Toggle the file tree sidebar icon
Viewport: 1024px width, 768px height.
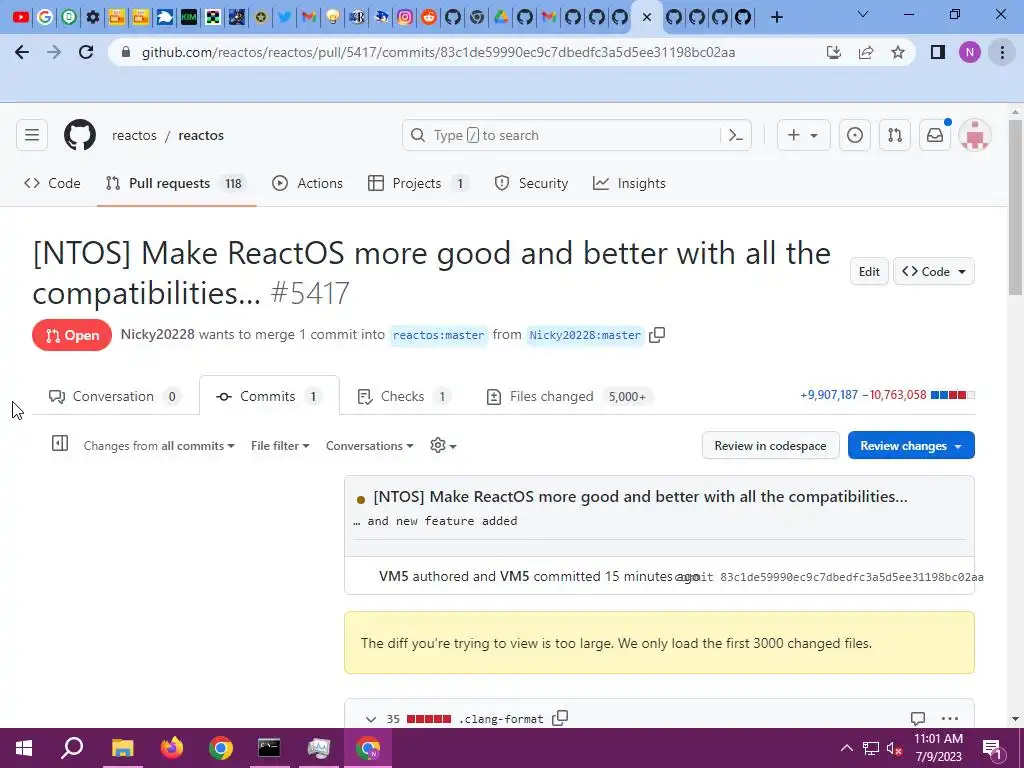[59, 443]
